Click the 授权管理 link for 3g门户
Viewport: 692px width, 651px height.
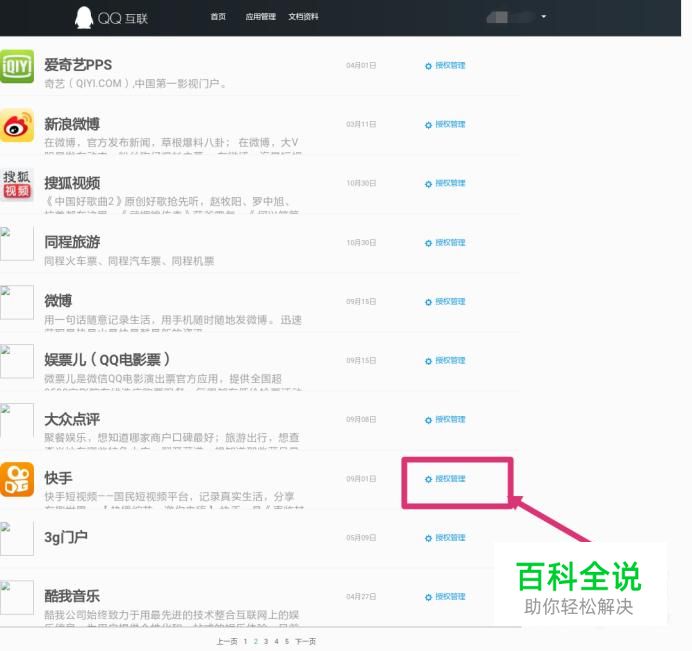click(450, 538)
